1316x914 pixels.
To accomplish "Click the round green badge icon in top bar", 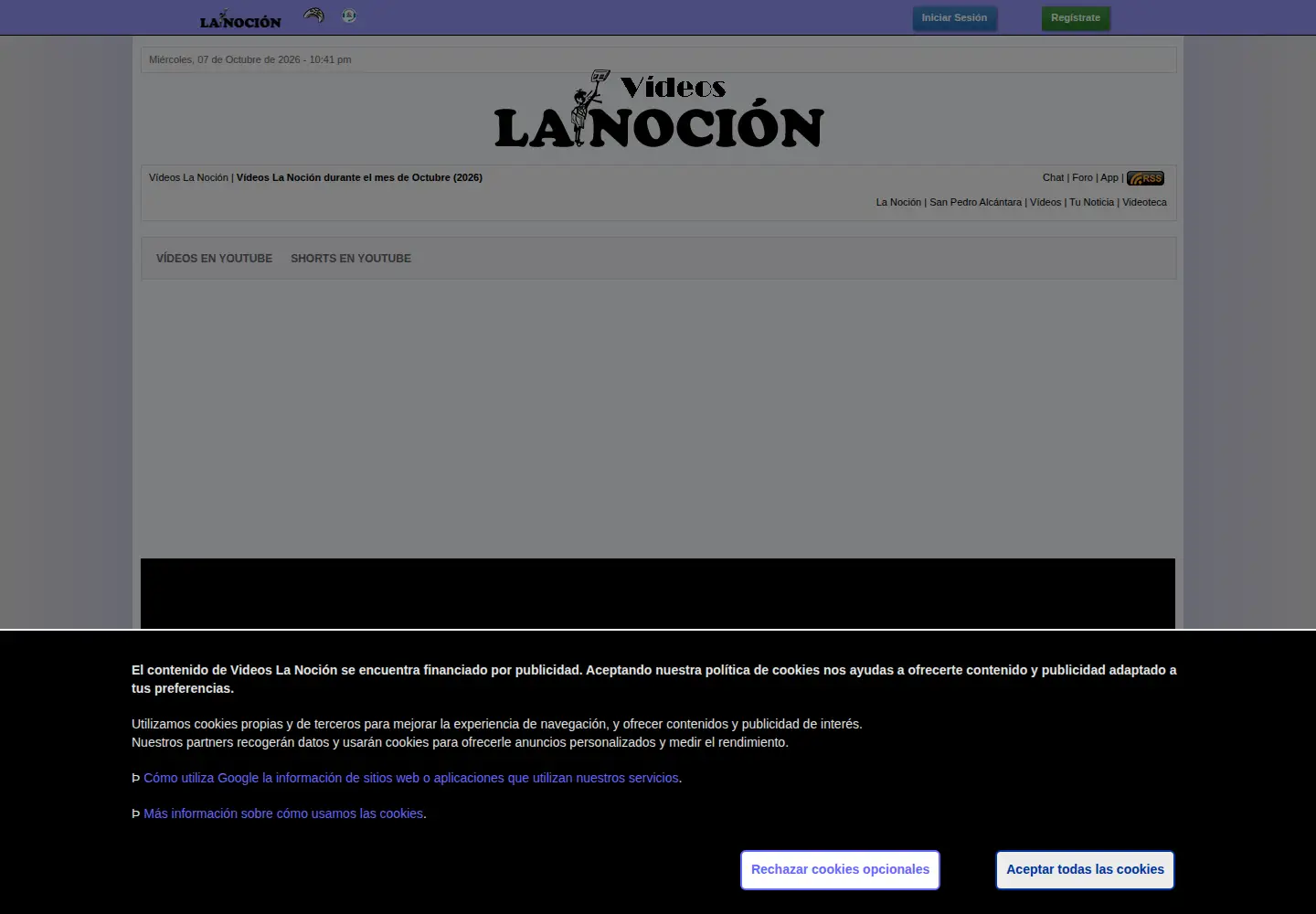I will point(349,16).
